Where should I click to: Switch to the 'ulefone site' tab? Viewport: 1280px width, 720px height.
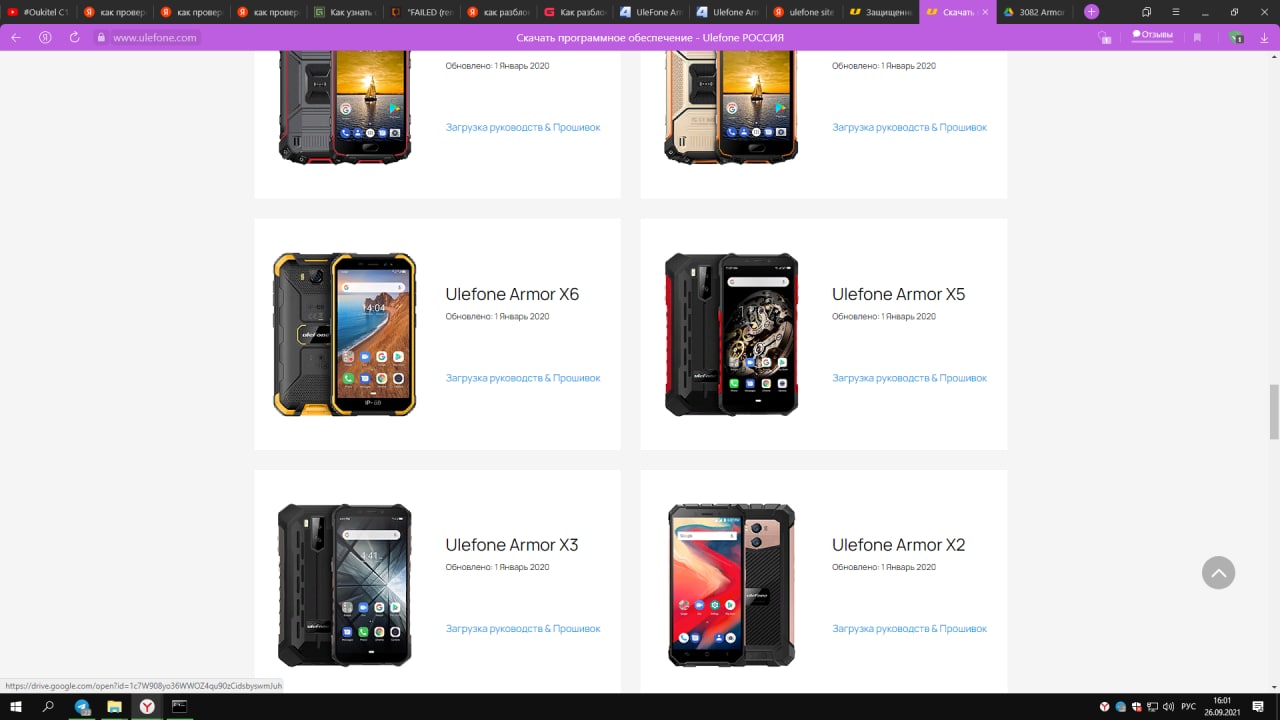803,12
